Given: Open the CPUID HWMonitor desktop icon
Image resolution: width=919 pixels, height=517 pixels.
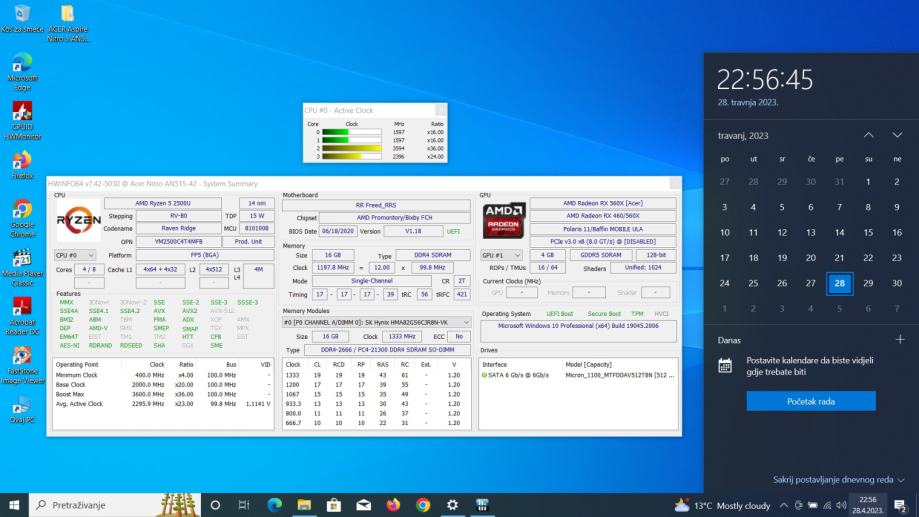Looking at the screenshot, I should 22,112.
